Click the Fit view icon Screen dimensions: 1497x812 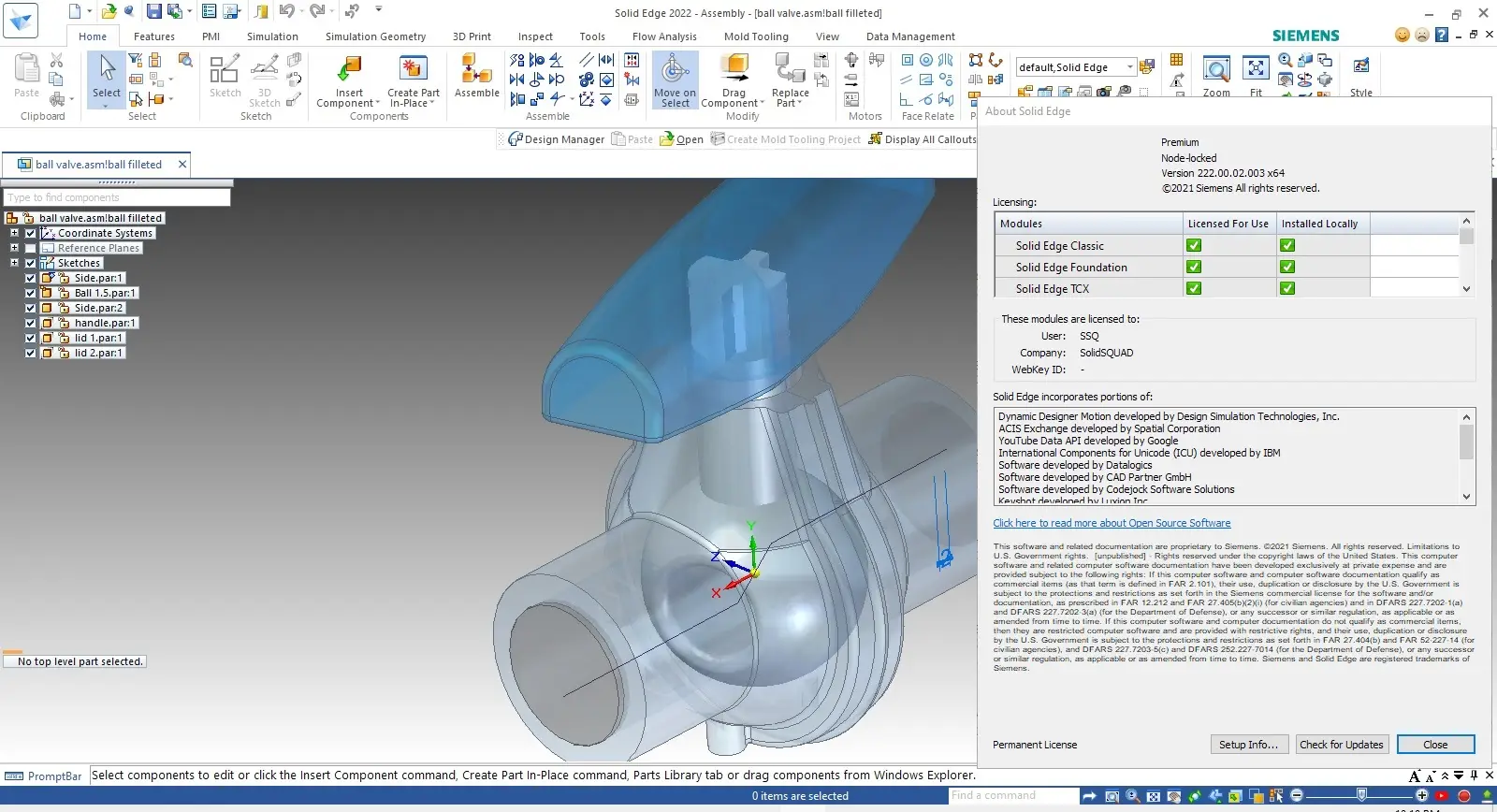click(1256, 69)
